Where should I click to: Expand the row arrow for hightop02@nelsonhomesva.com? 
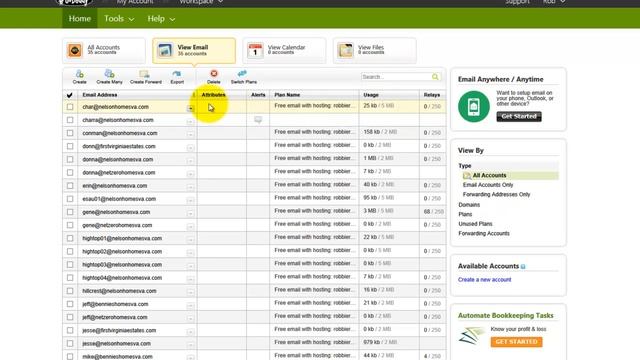[190, 253]
